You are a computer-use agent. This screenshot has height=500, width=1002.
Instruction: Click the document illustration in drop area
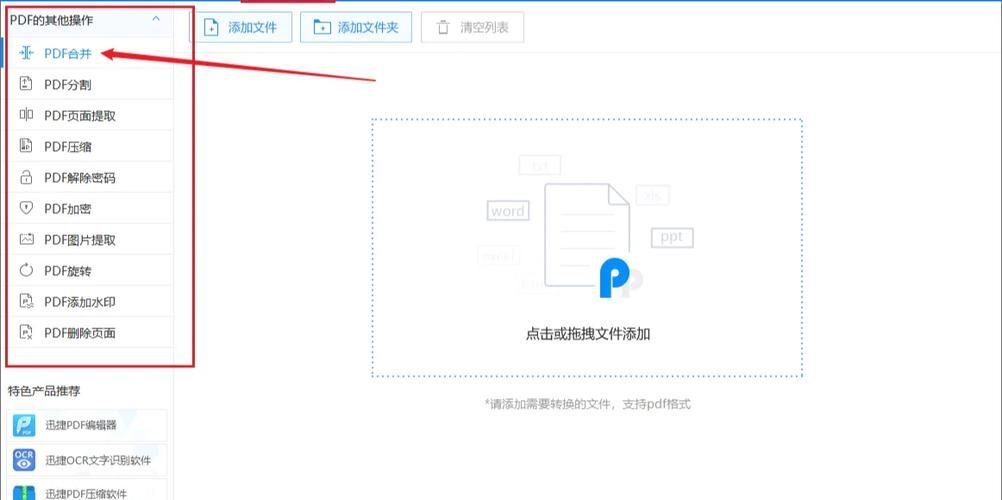(587, 235)
